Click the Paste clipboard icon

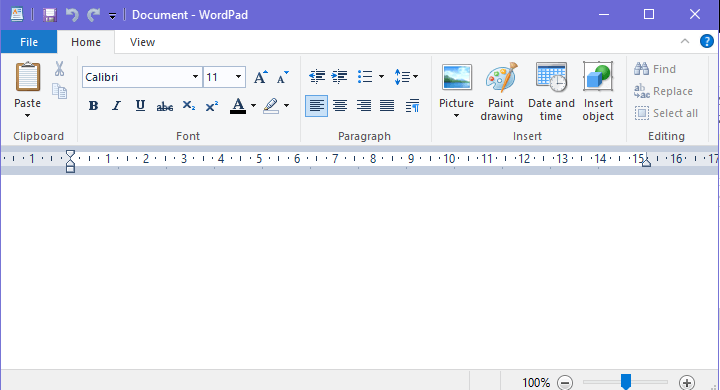tap(28, 77)
